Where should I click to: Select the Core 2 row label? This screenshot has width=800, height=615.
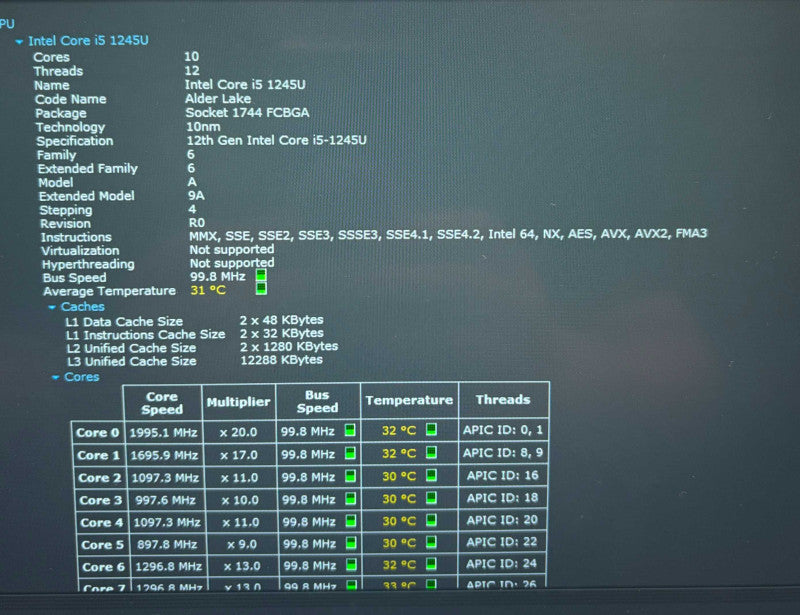pyautogui.click(x=100, y=478)
